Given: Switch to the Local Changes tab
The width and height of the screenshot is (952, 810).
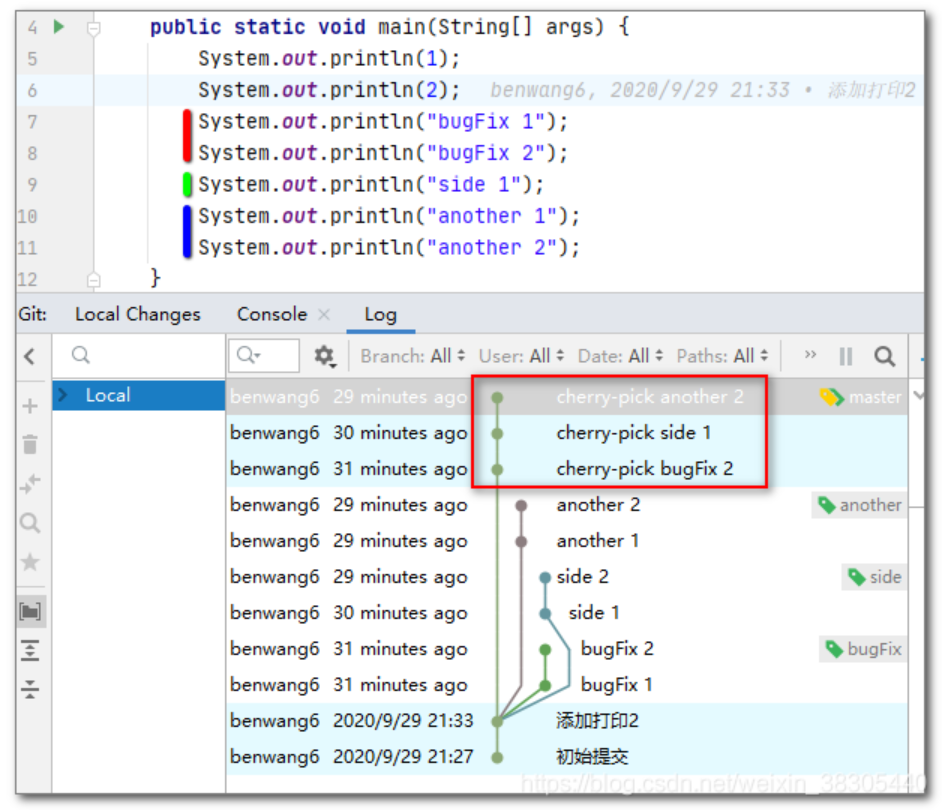Looking at the screenshot, I should (x=137, y=314).
